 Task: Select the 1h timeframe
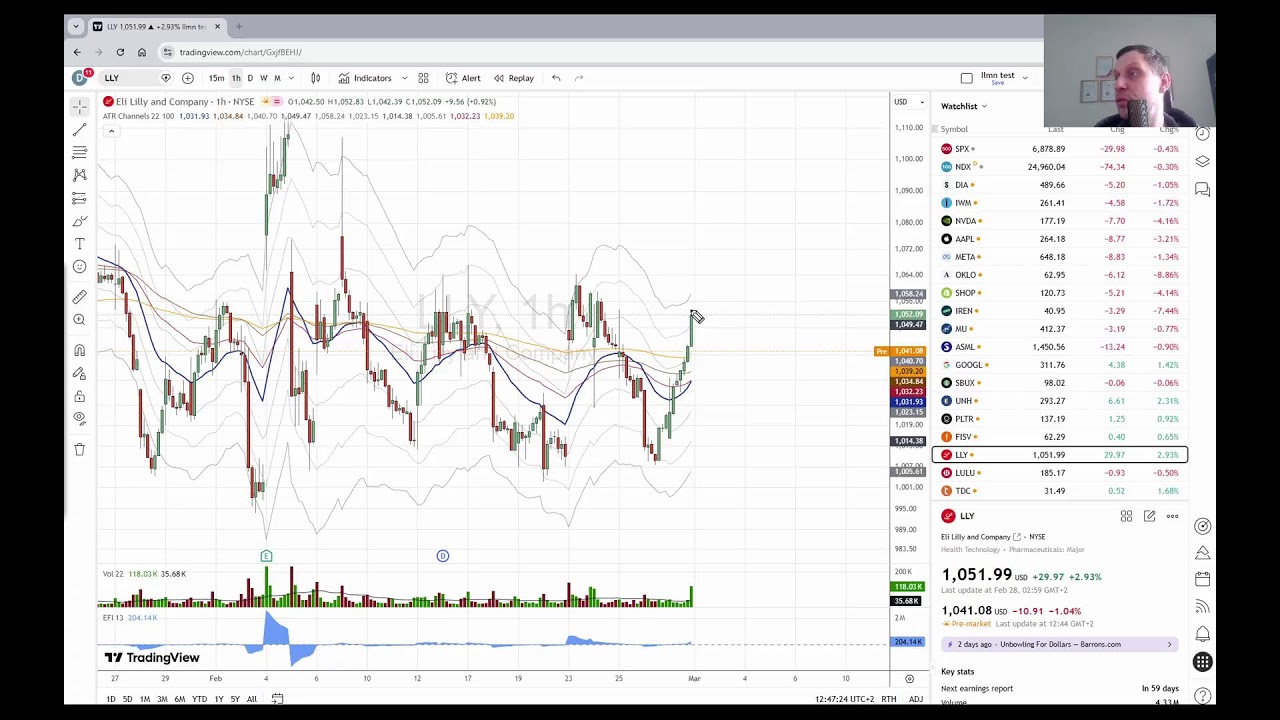[236, 78]
